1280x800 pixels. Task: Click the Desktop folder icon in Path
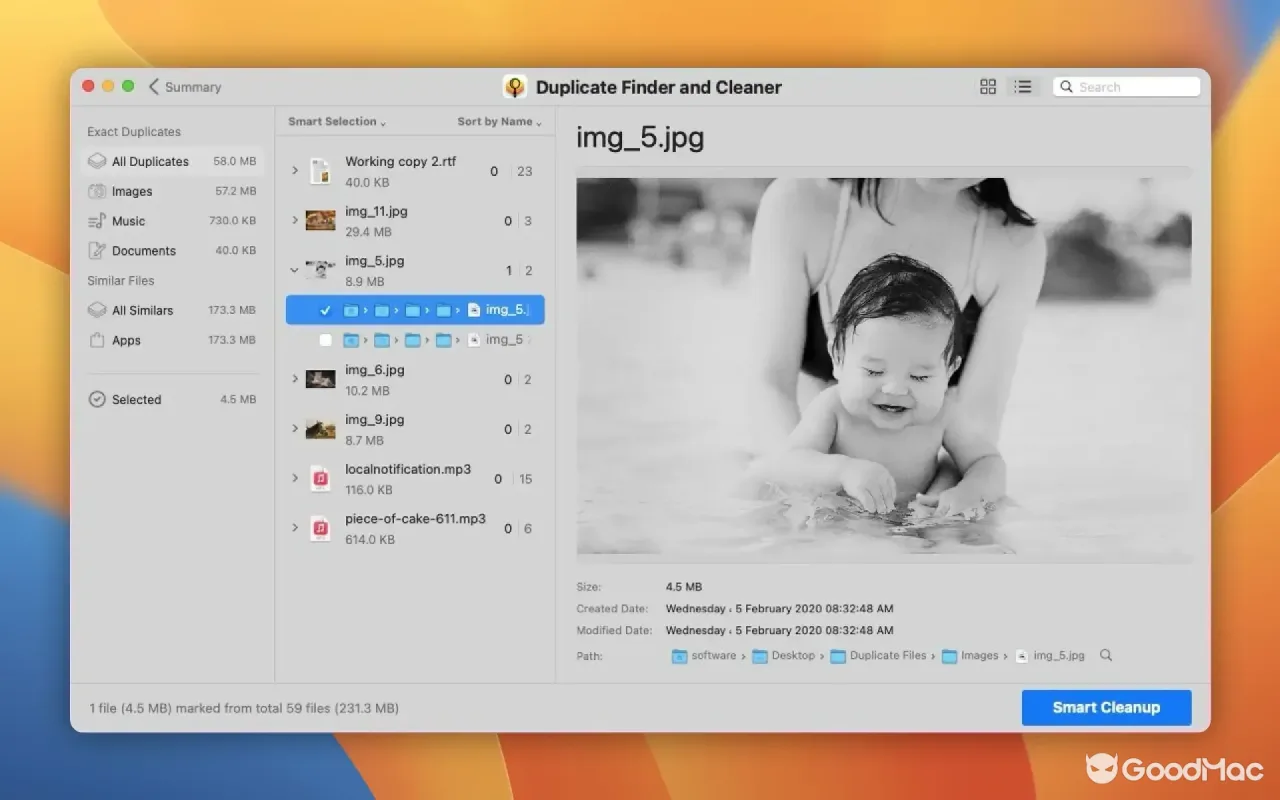760,656
